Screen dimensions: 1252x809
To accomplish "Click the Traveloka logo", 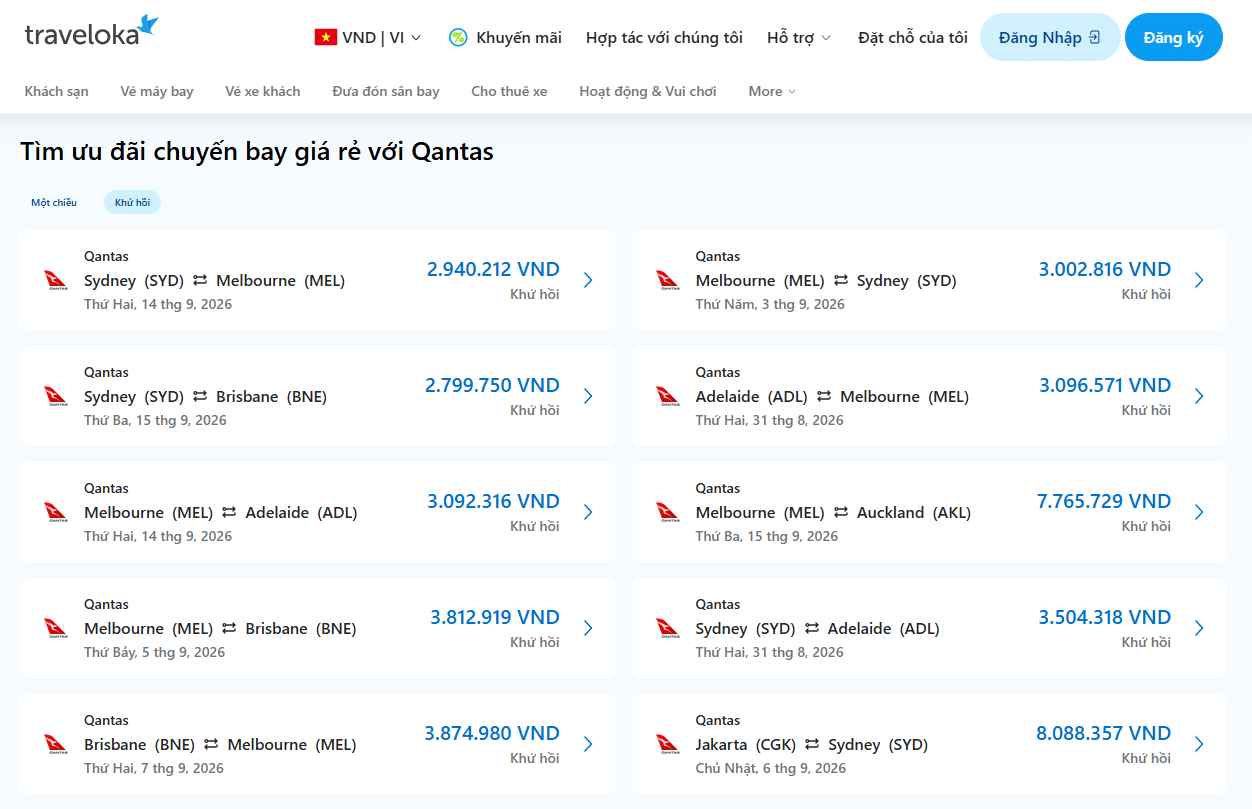I will pos(91,32).
